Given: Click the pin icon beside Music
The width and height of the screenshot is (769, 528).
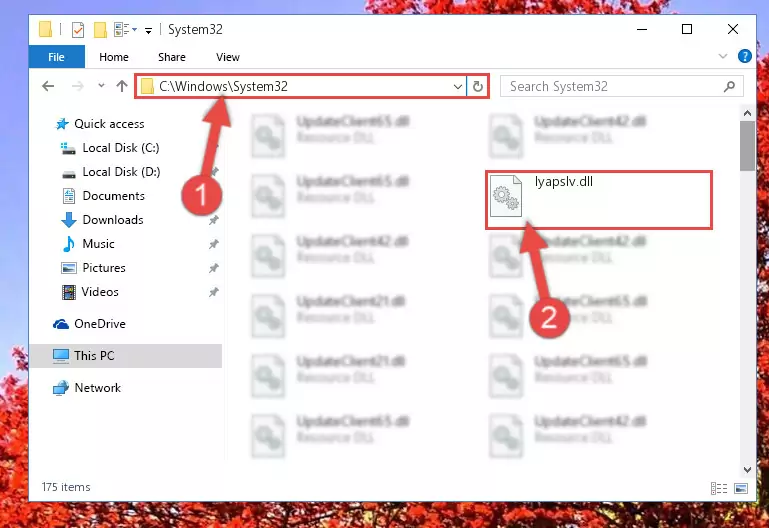Looking at the screenshot, I should point(213,244).
